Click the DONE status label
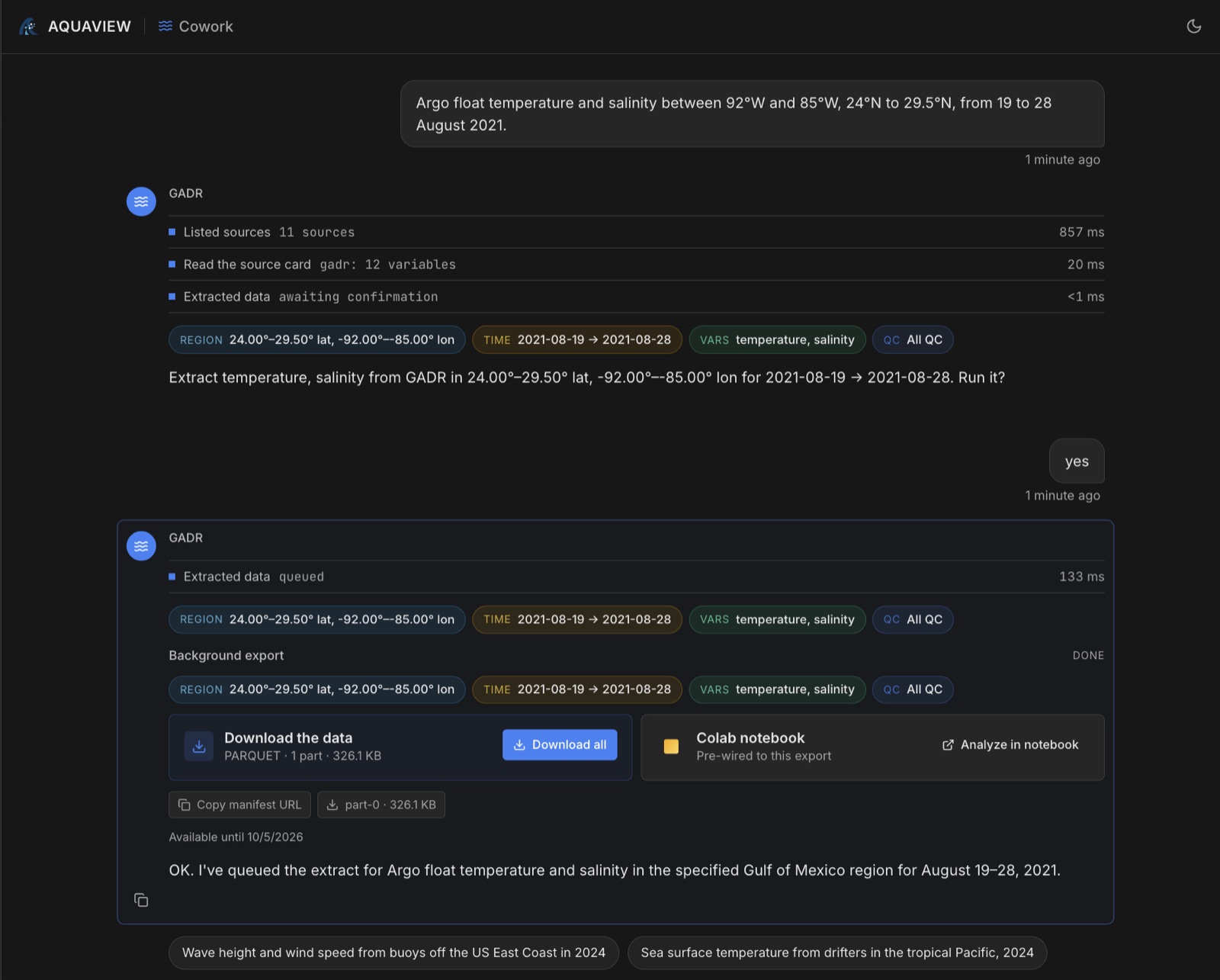 pyautogui.click(x=1088, y=655)
